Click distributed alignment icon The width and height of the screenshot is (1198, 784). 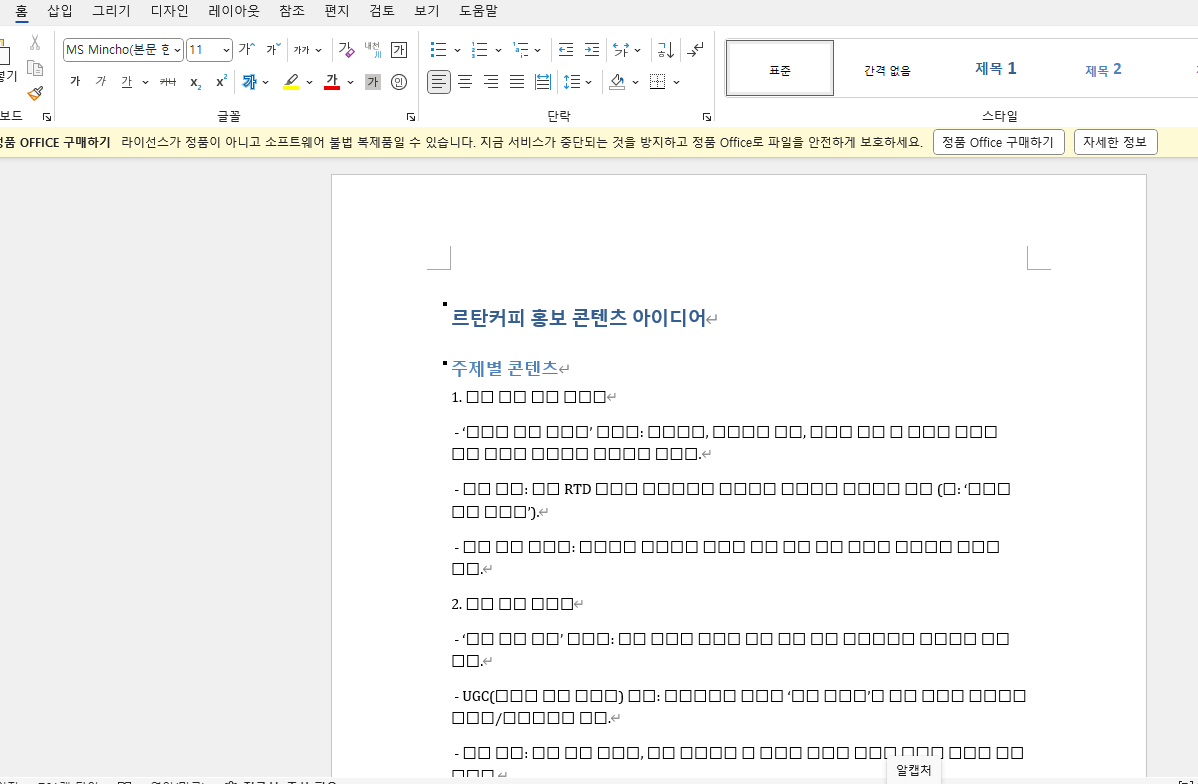[x=543, y=82]
